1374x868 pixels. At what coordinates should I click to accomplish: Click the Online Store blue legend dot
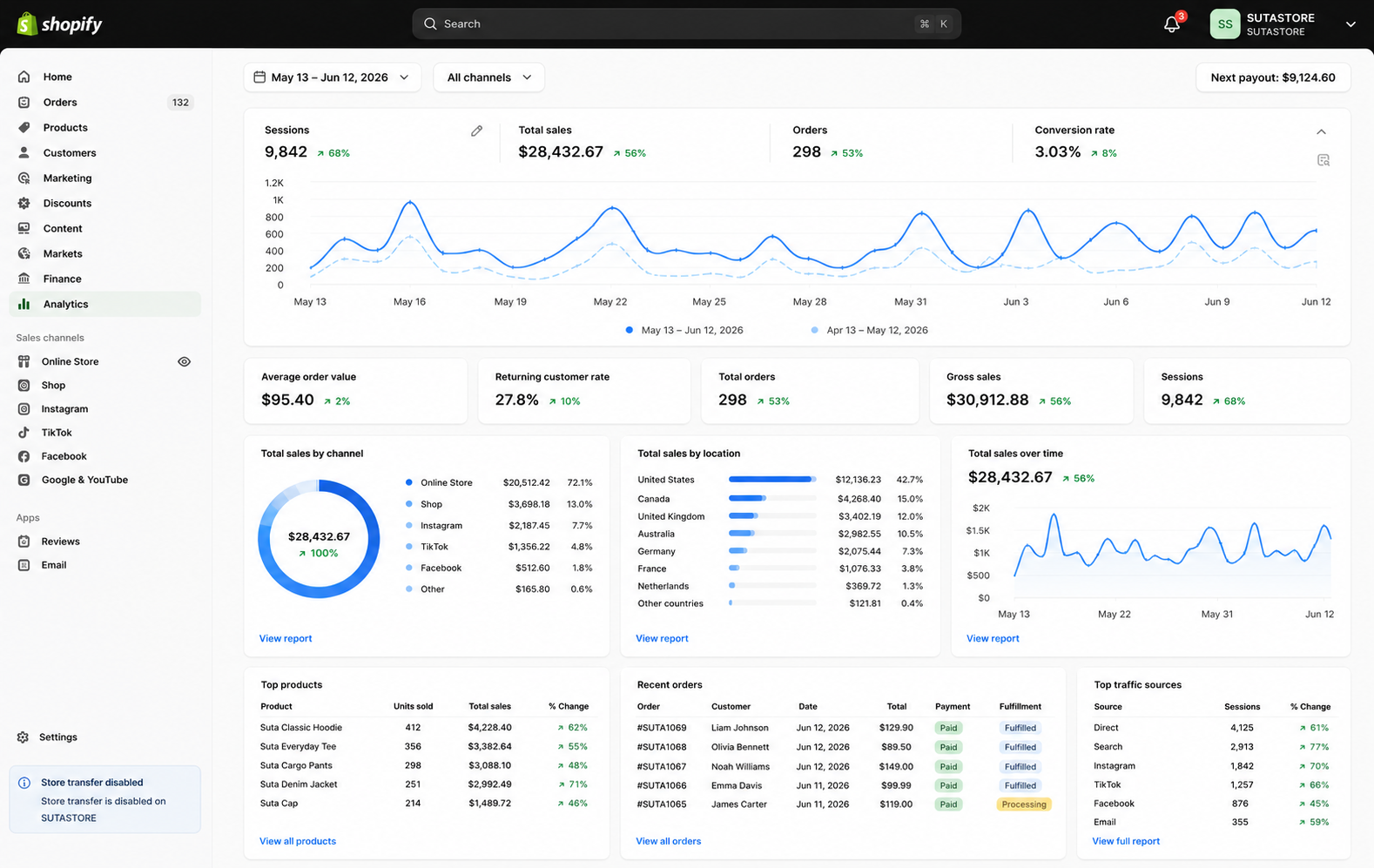click(x=408, y=482)
